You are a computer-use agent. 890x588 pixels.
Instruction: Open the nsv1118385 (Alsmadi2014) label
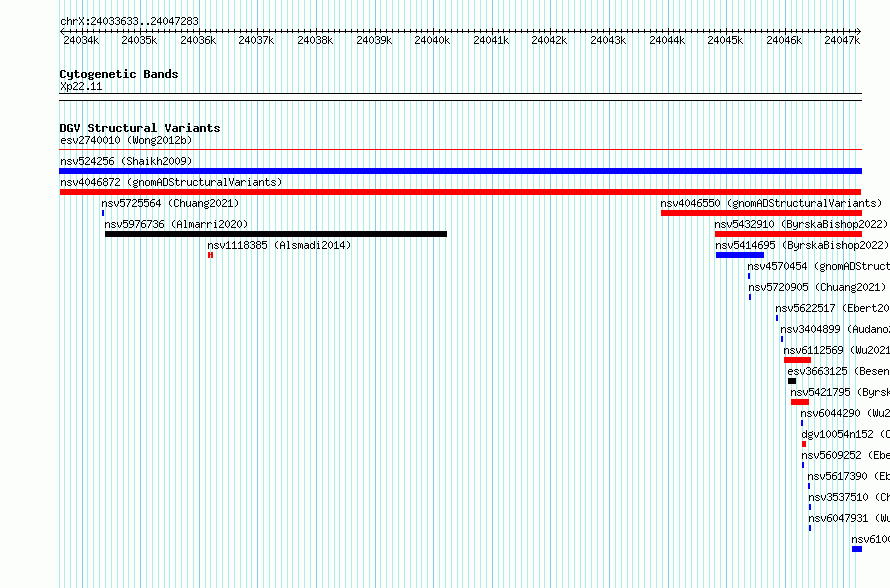pos(279,245)
